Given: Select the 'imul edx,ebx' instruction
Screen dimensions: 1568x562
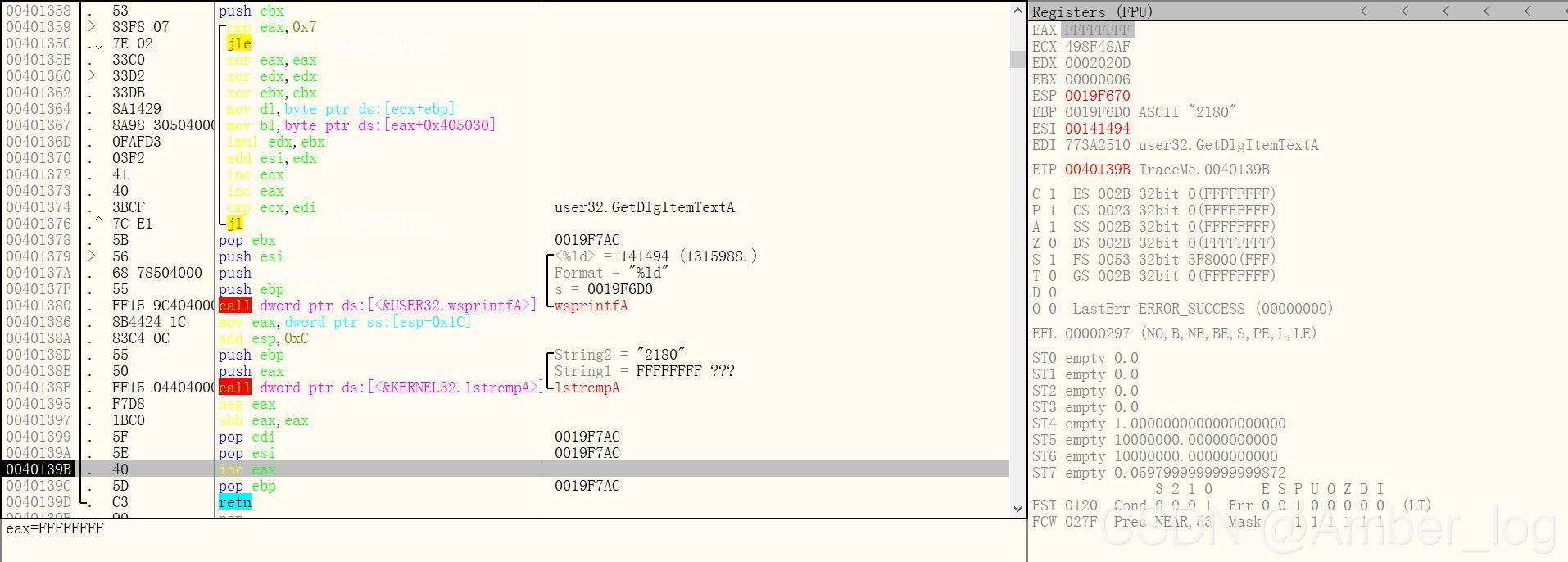Looking at the screenshot, I should click(x=275, y=142).
